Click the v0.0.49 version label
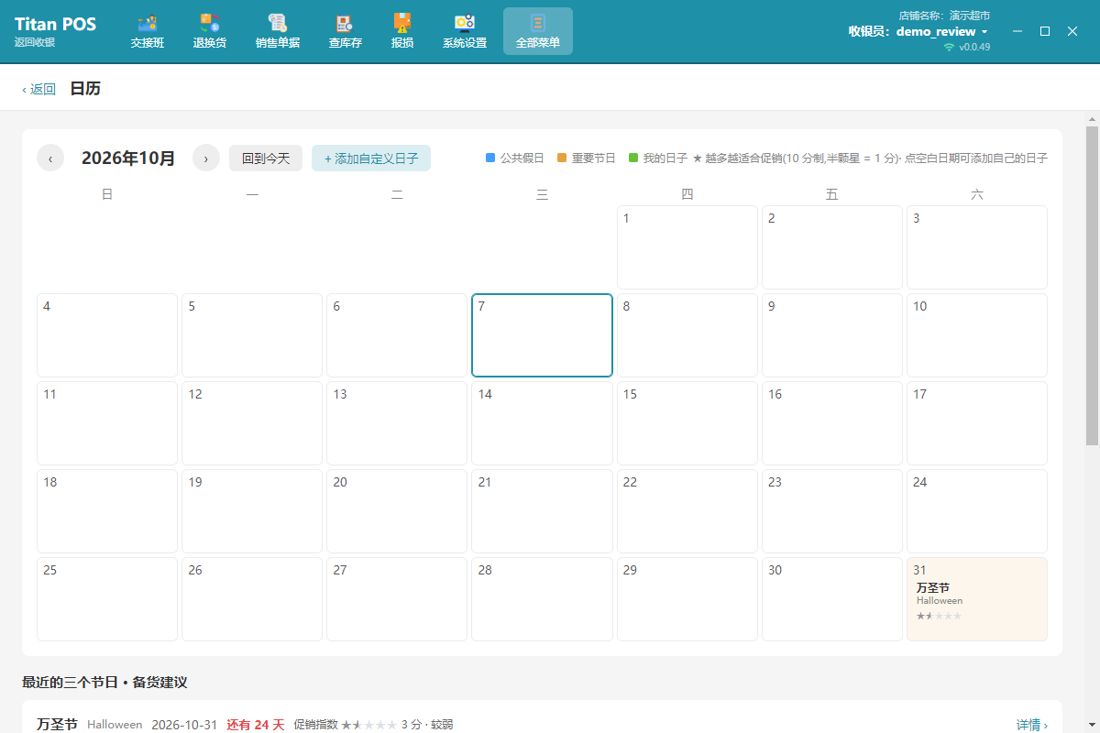The height and width of the screenshot is (733, 1100). coord(974,47)
